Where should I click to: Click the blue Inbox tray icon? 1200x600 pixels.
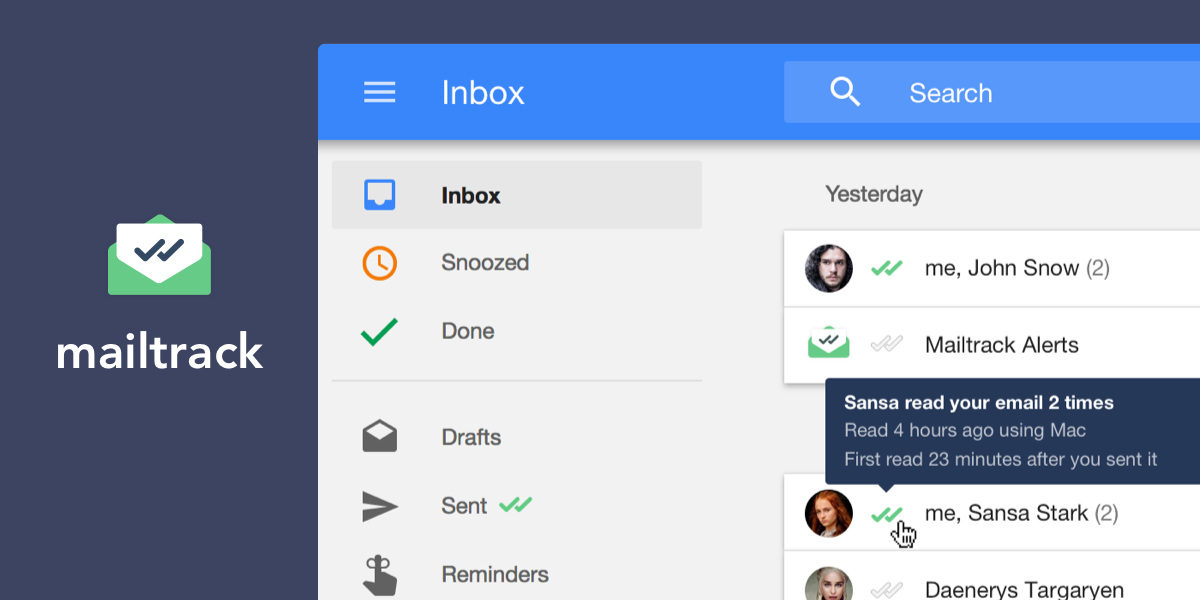[x=379, y=195]
